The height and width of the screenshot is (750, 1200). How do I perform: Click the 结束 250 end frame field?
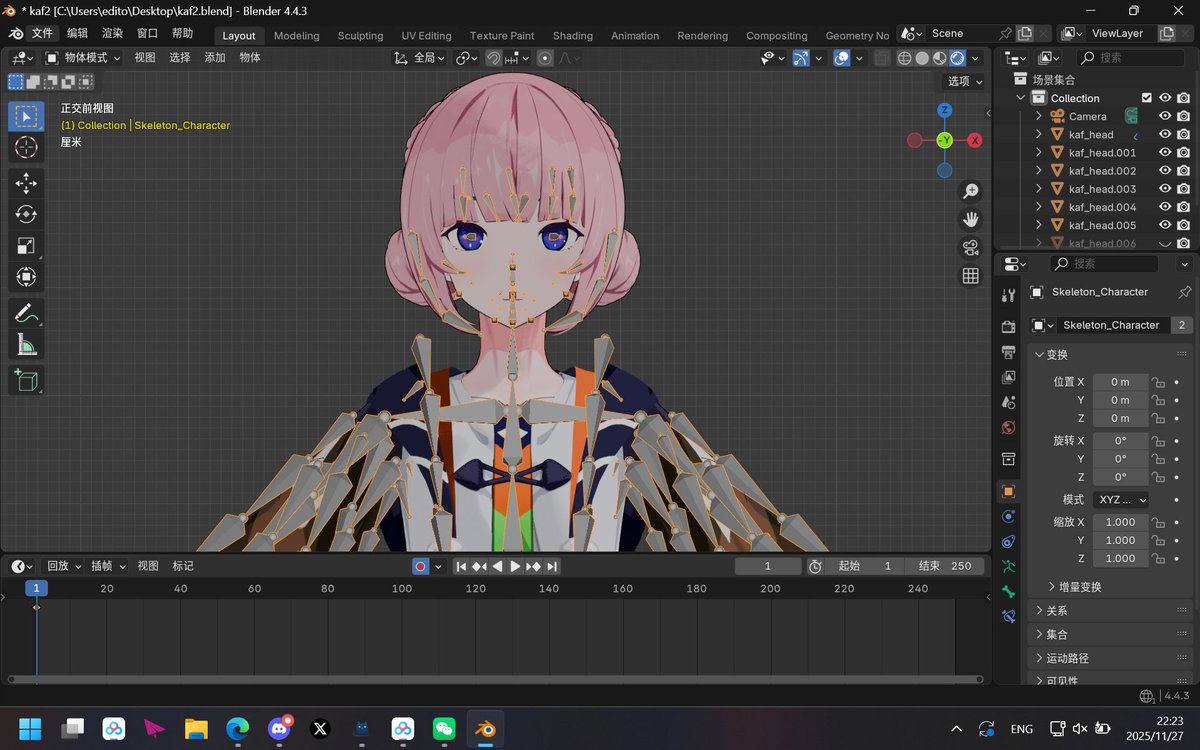[946, 566]
